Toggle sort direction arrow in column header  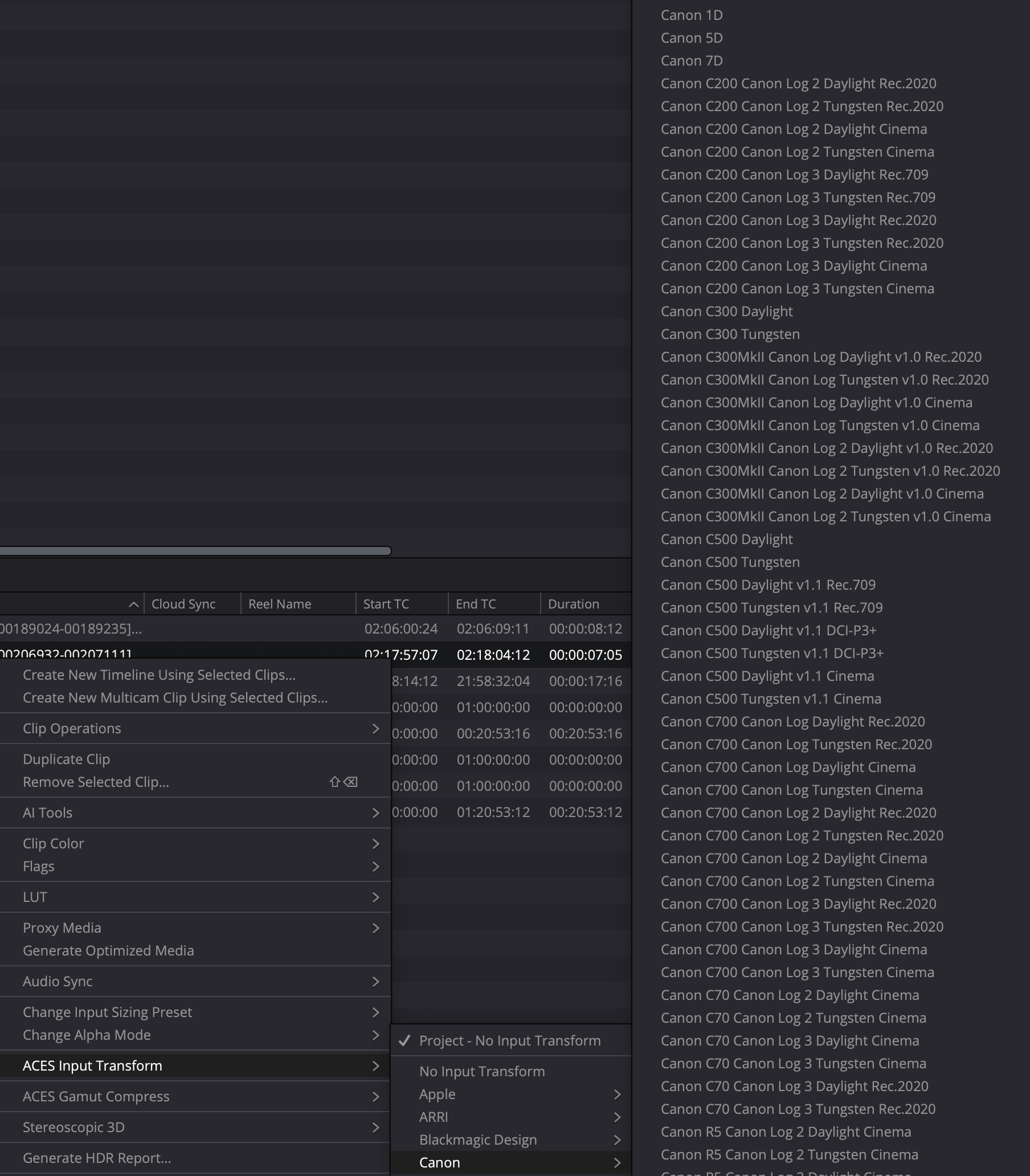(133, 604)
